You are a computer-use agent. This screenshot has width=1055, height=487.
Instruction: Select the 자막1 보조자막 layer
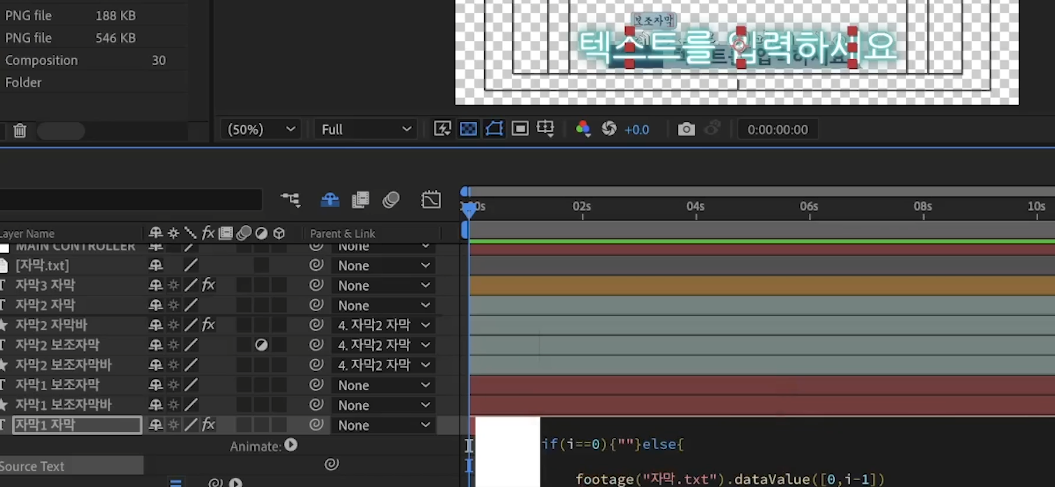coord(57,385)
